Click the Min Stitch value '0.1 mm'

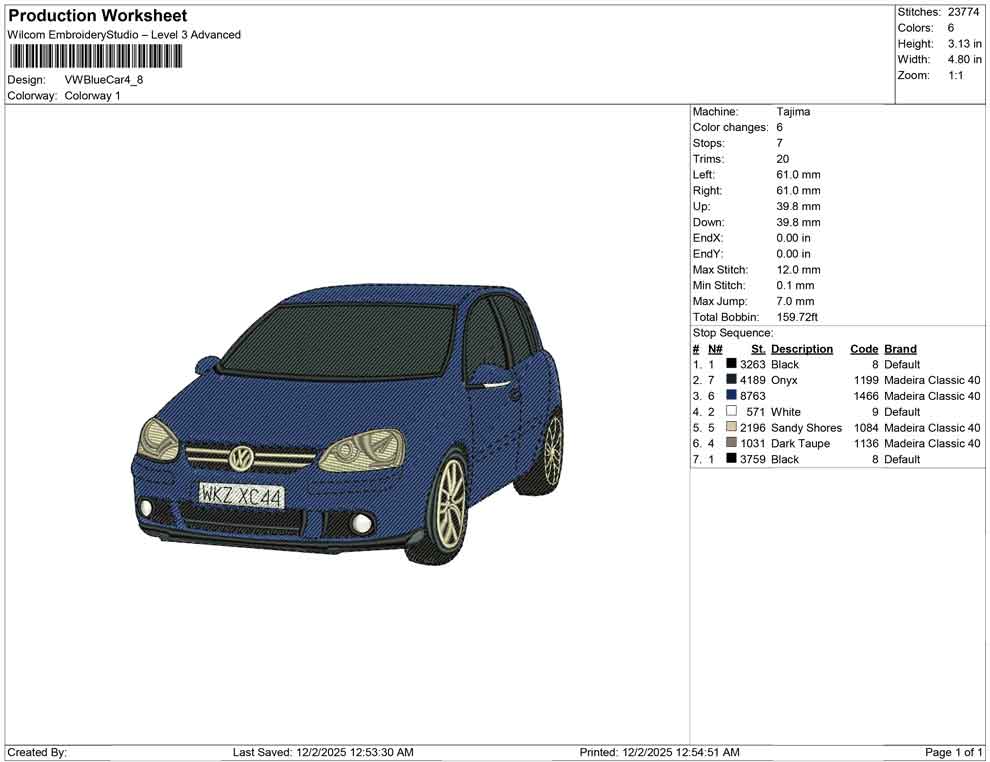(796, 285)
